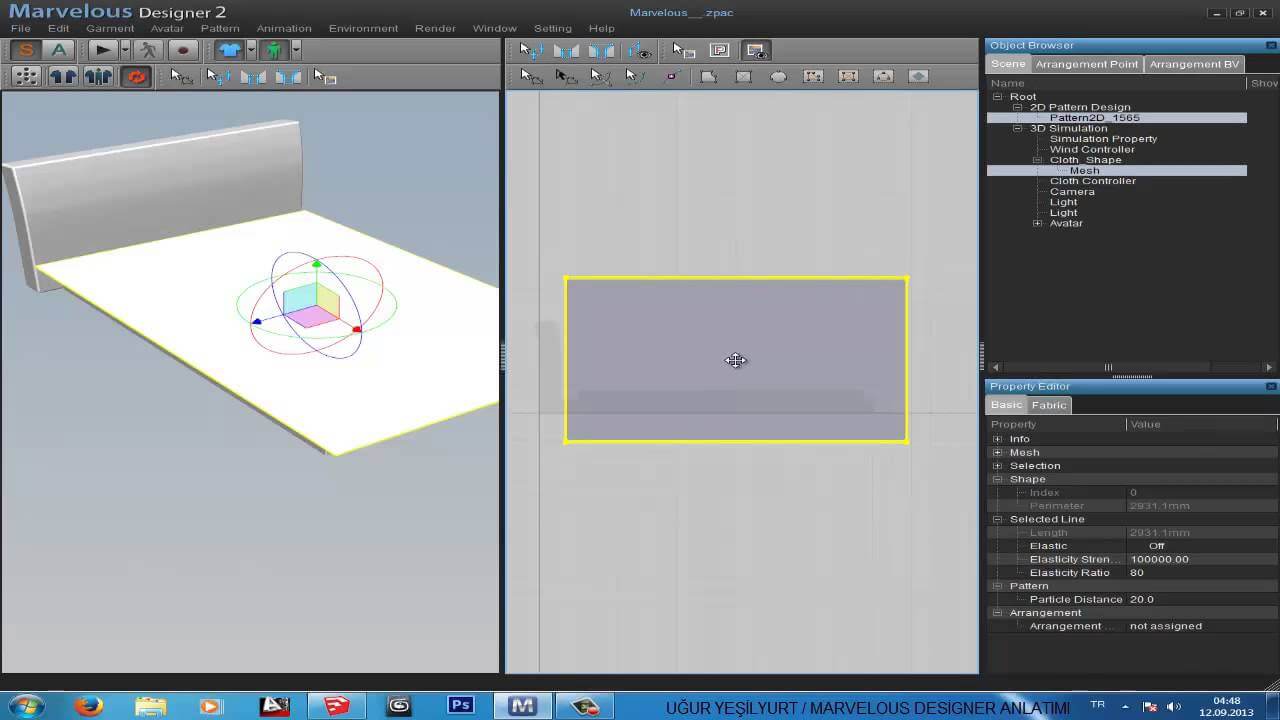Expand the Avatar node in Object Browser
Viewport: 1280px width, 720px height.
(1037, 223)
